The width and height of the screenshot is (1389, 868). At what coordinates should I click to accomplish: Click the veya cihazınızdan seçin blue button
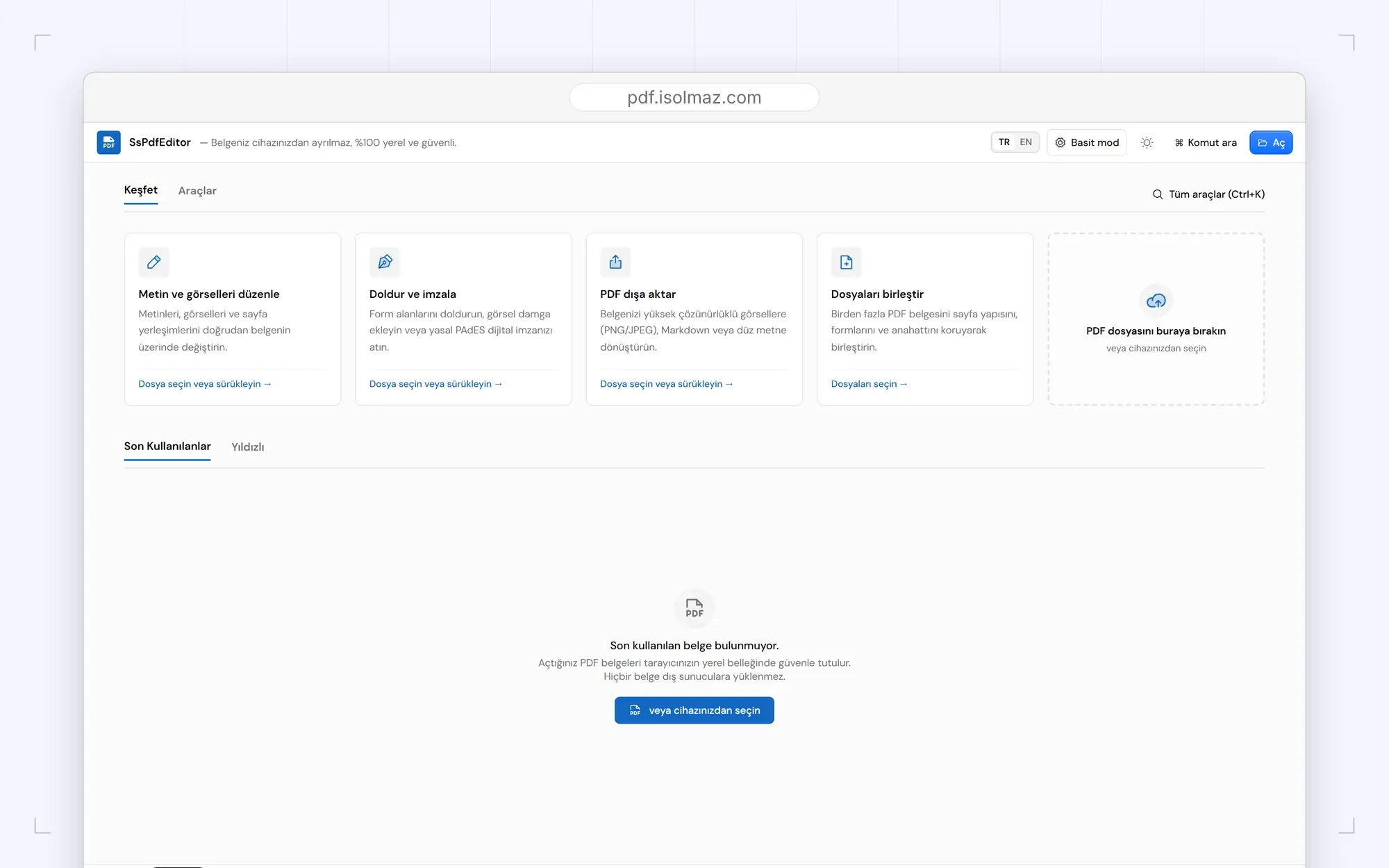(x=694, y=710)
